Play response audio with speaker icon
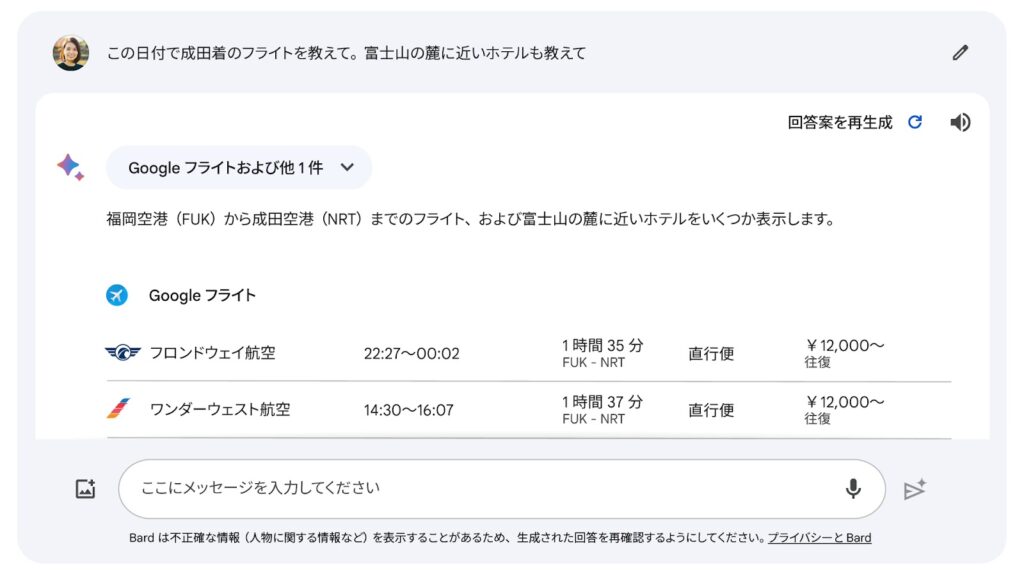Screen dimensions: 1024x576 coord(960,122)
